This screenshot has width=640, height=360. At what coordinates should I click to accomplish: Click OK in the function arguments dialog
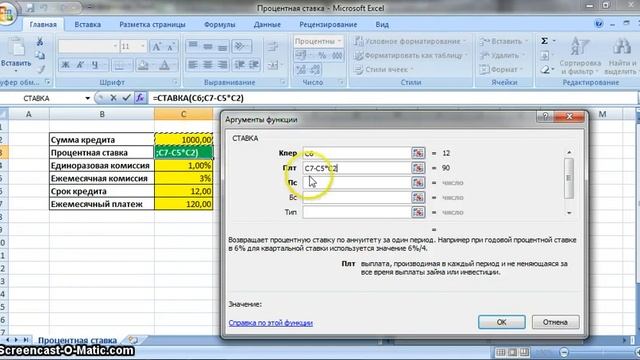(x=502, y=322)
